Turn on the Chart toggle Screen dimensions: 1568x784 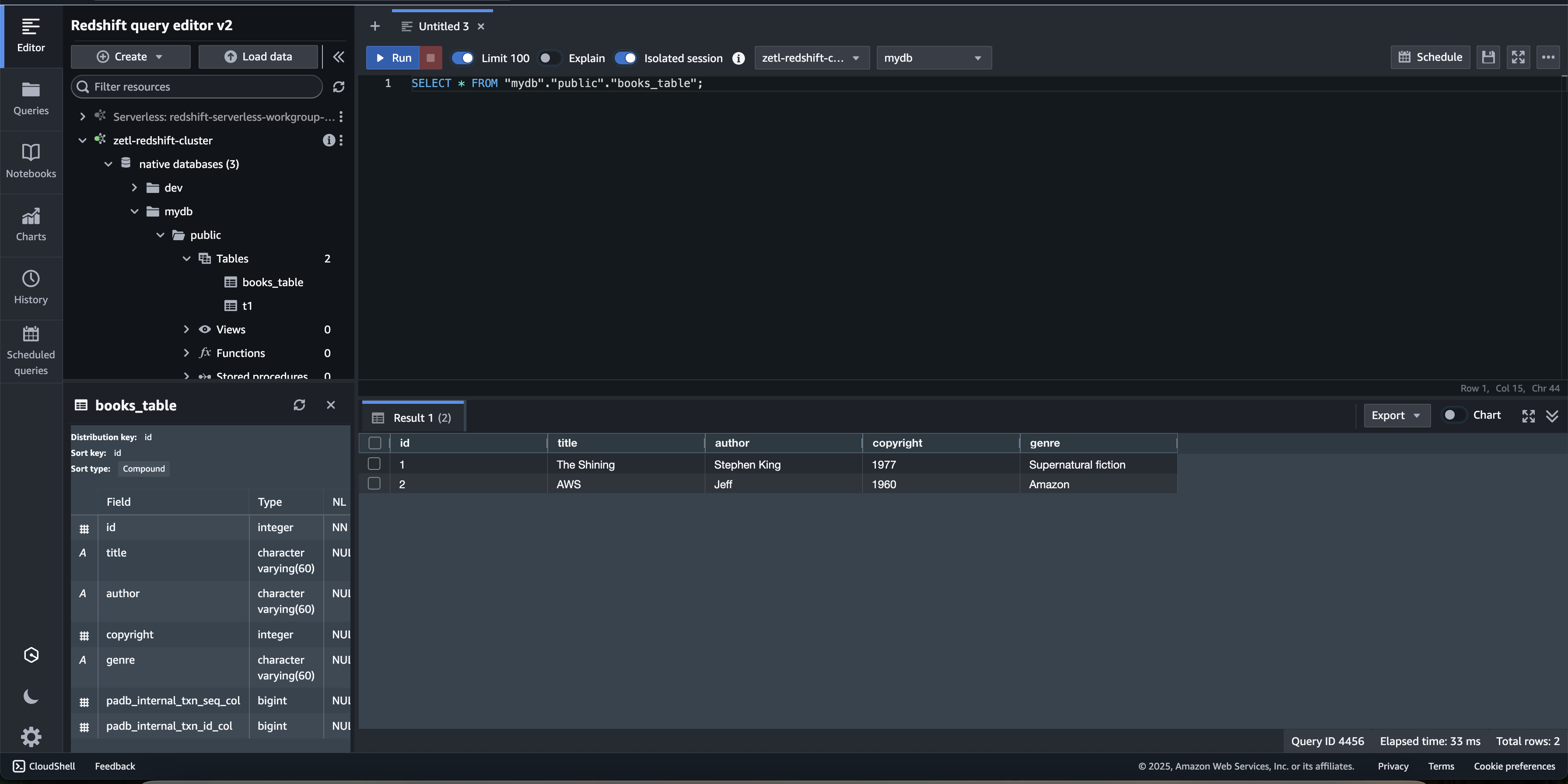[1453, 415]
